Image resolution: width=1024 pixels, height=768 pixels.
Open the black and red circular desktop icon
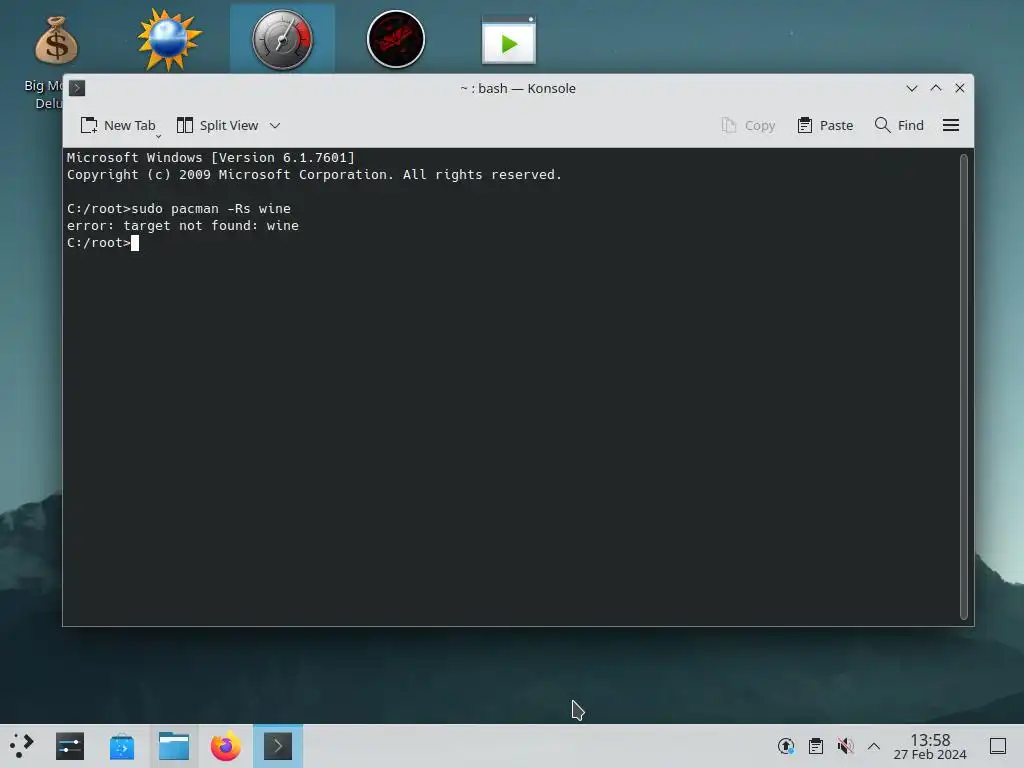(396, 39)
